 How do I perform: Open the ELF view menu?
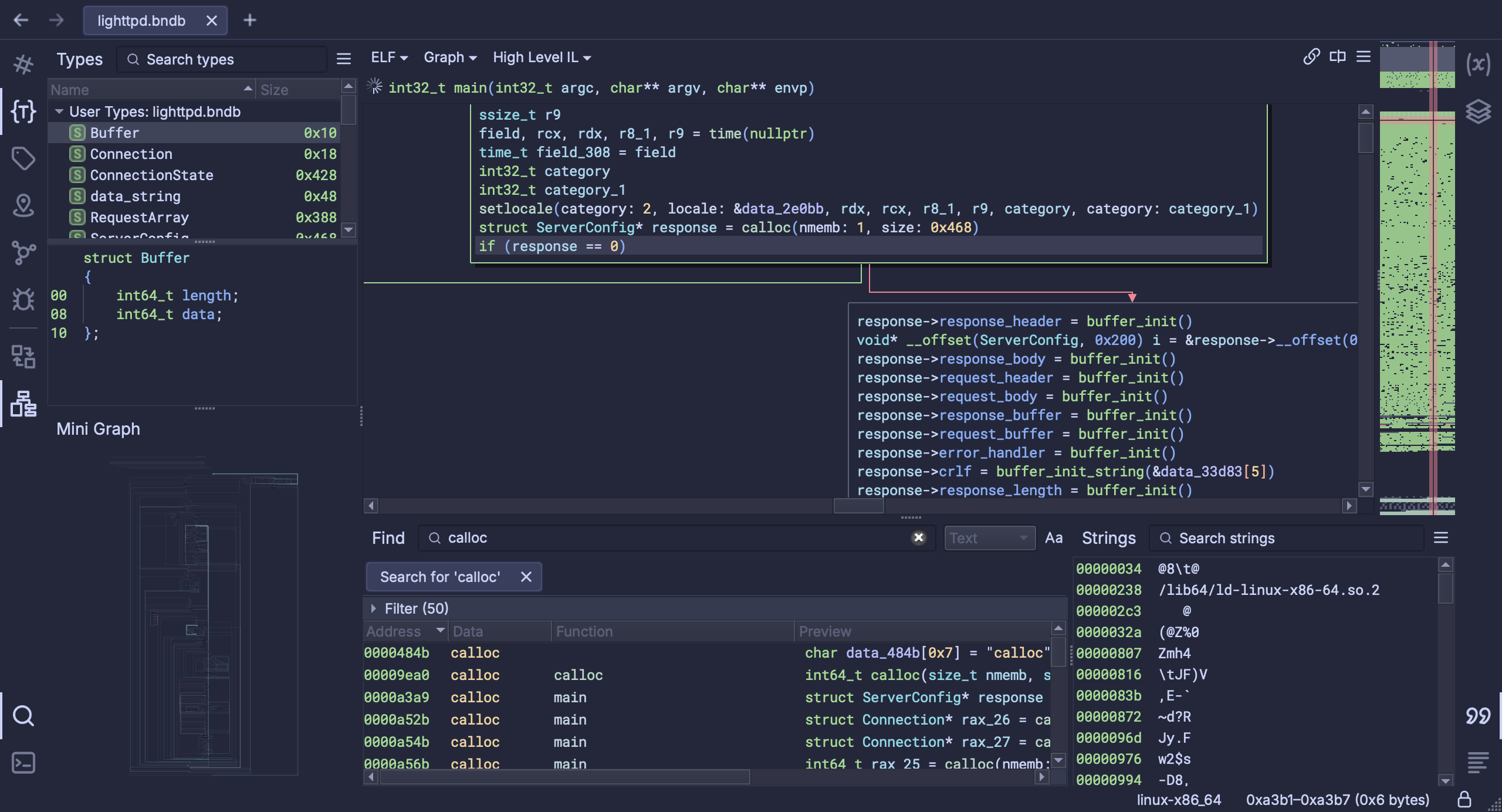(x=388, y=57)
